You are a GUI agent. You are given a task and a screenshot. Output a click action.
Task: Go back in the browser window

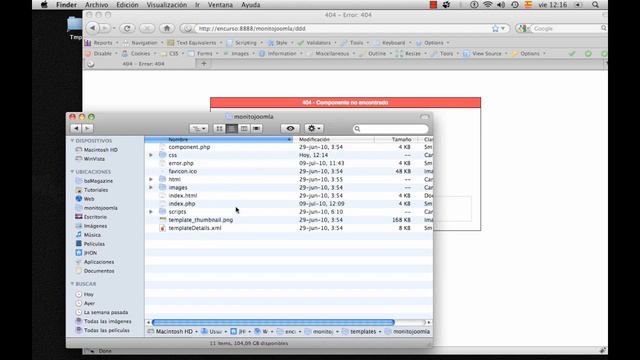point(93,28)
